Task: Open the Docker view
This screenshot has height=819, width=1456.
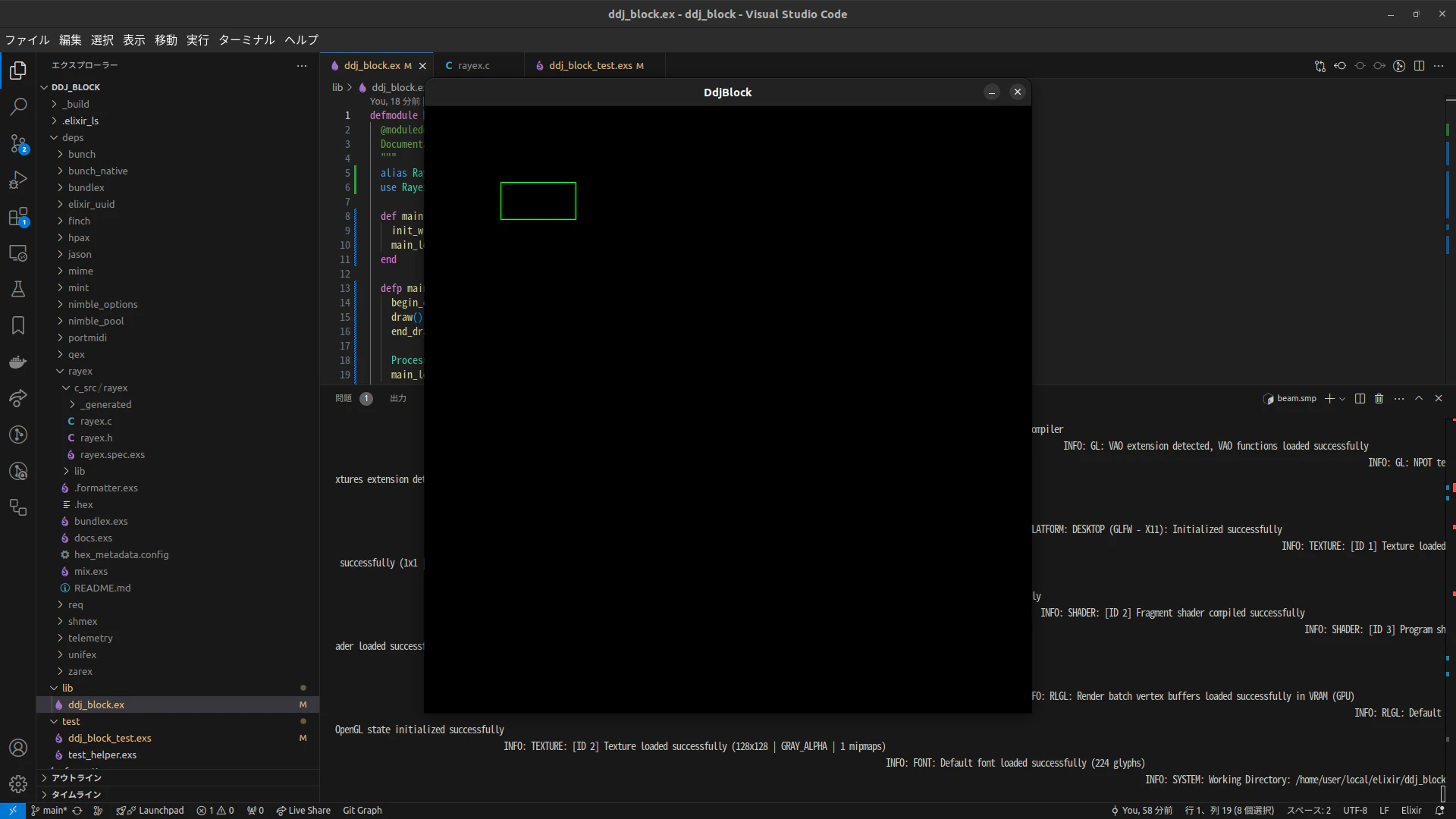Action: pos(18,362)
